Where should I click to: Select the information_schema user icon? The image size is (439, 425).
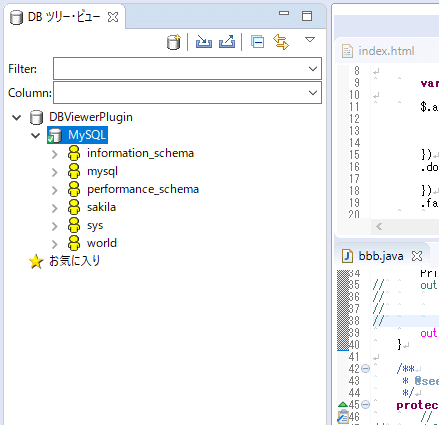coord(74,153)
